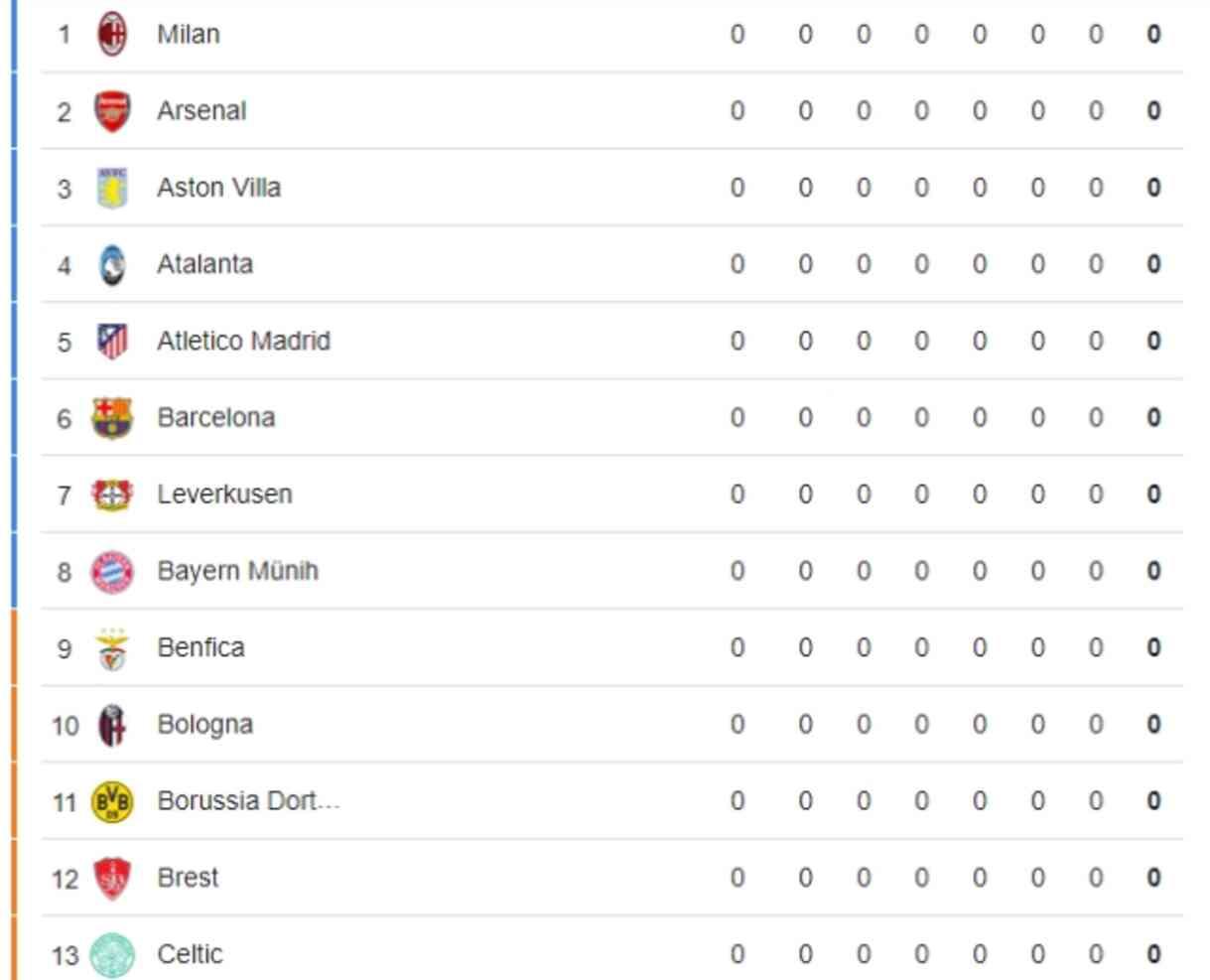
Task: Click Benfica's bold points total
Action: click(x=1153, y=648)
